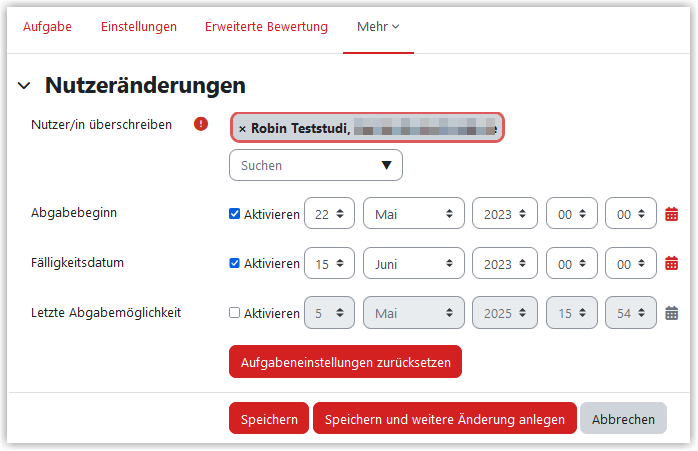Screen dimensions: 698x451
Task: Open the Fälligkeitsdatum year dropdown
Action: tap(504, 264)
